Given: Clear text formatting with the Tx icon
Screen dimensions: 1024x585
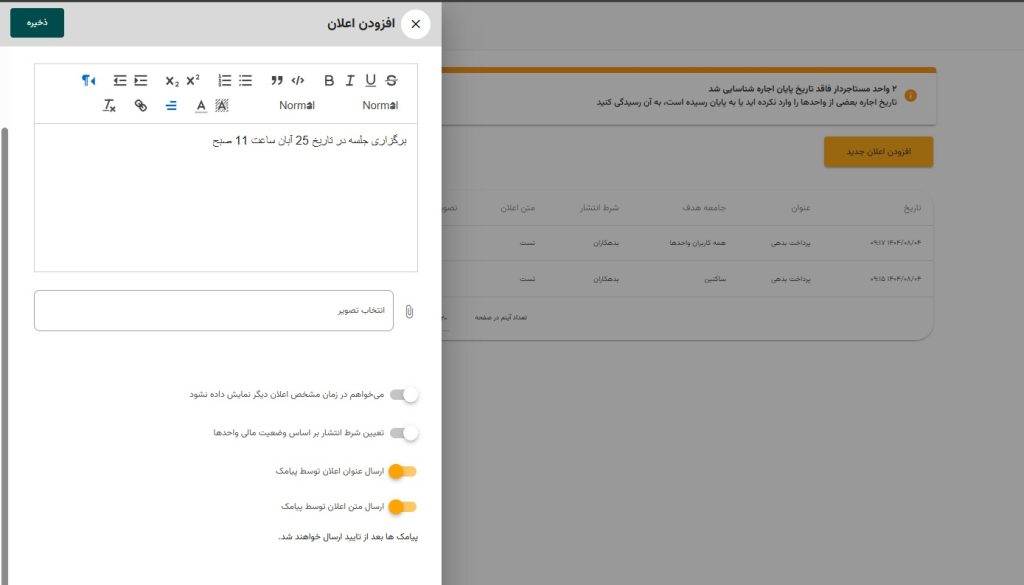Looking at the screenshot, I should coord(110,105).
